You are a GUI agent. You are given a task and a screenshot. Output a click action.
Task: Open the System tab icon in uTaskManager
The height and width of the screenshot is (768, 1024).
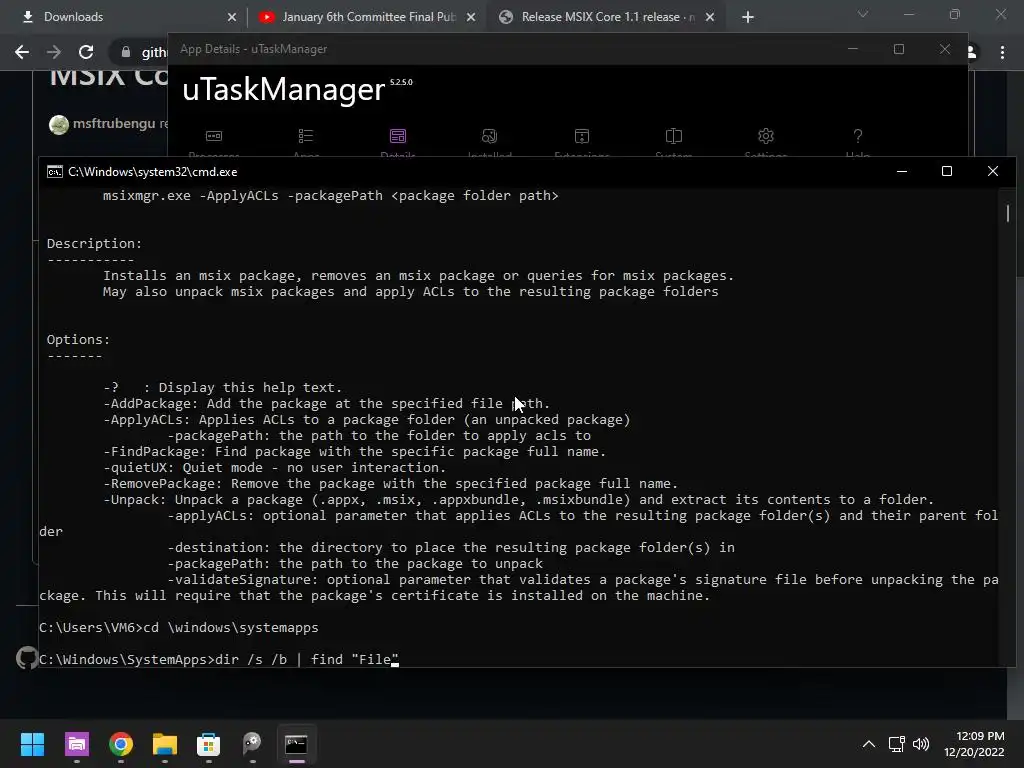click(674, 136)
